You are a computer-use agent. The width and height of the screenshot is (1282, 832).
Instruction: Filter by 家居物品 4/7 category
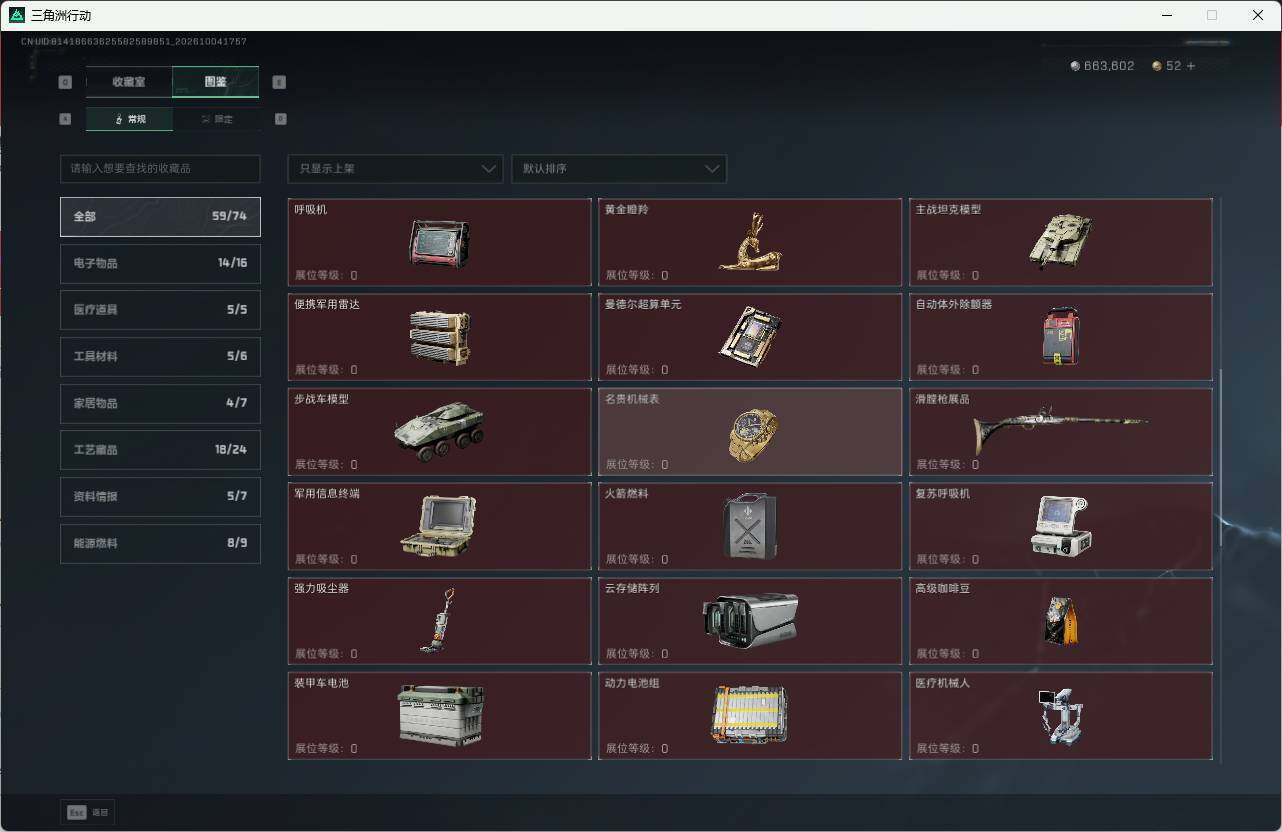pos(160,403)
